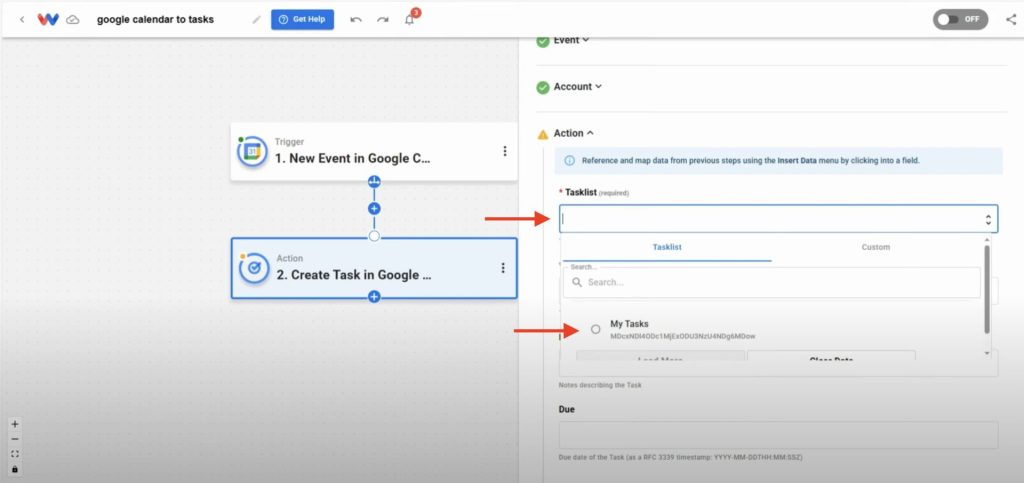Click the Search box in the tasklist dropdown
The image size is (1024, 483).
pyautogui.click(x=772, y=283)
